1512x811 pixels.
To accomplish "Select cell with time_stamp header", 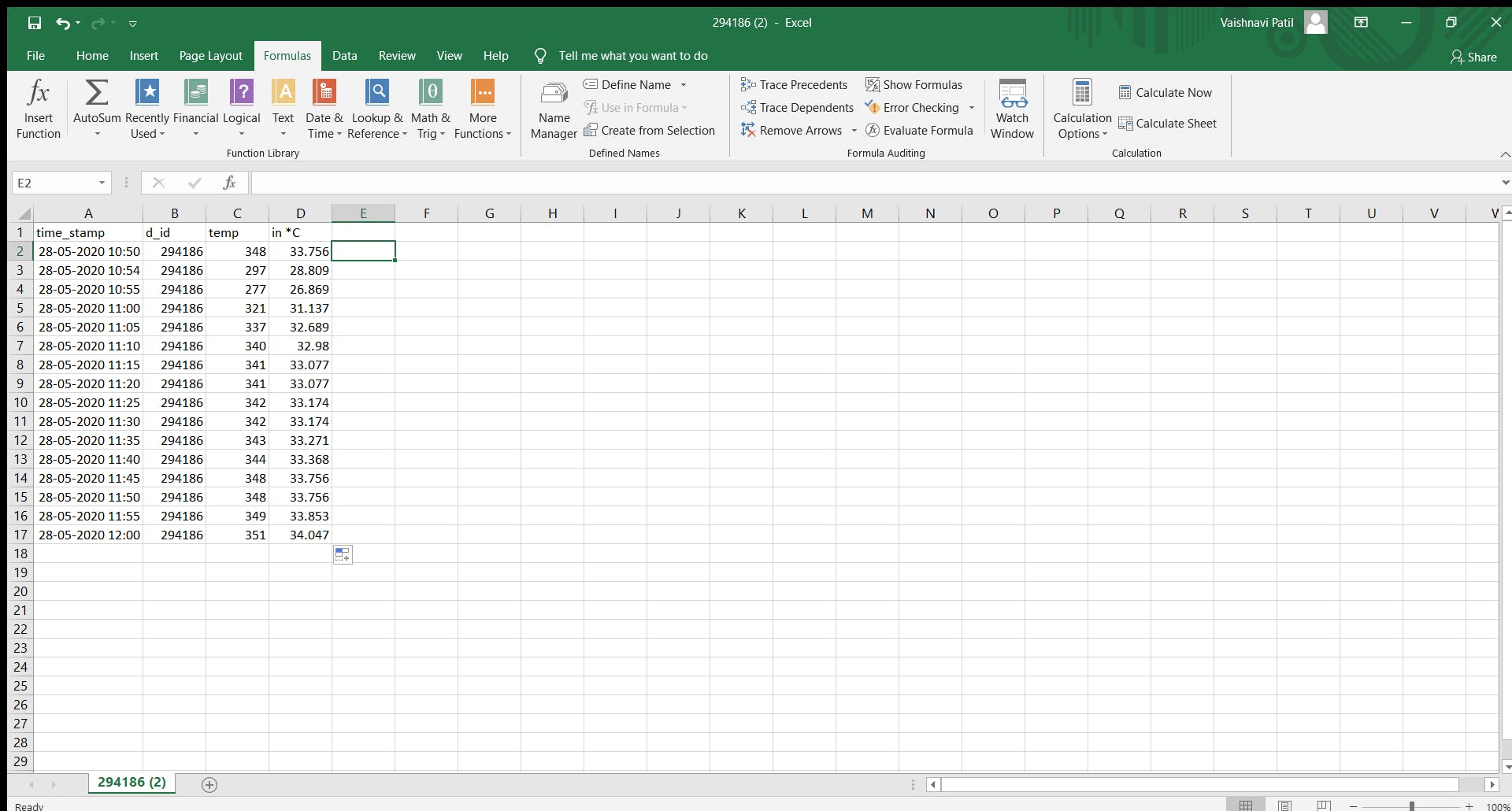I will click(x=88, y=232).
